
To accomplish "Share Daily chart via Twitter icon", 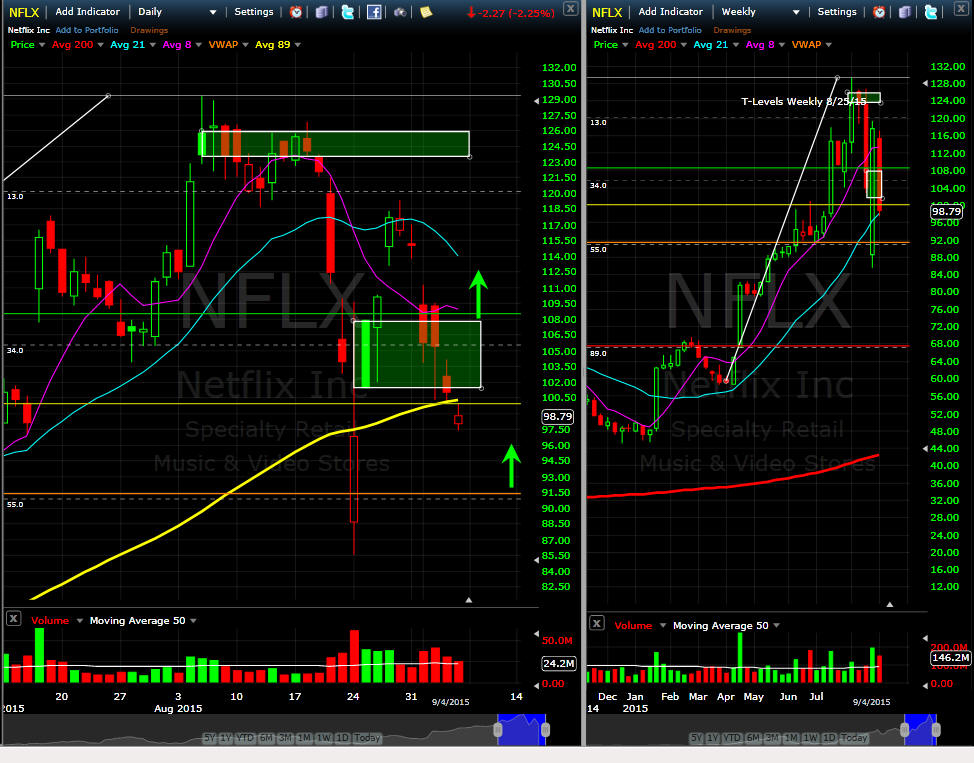I will (348, 12).
